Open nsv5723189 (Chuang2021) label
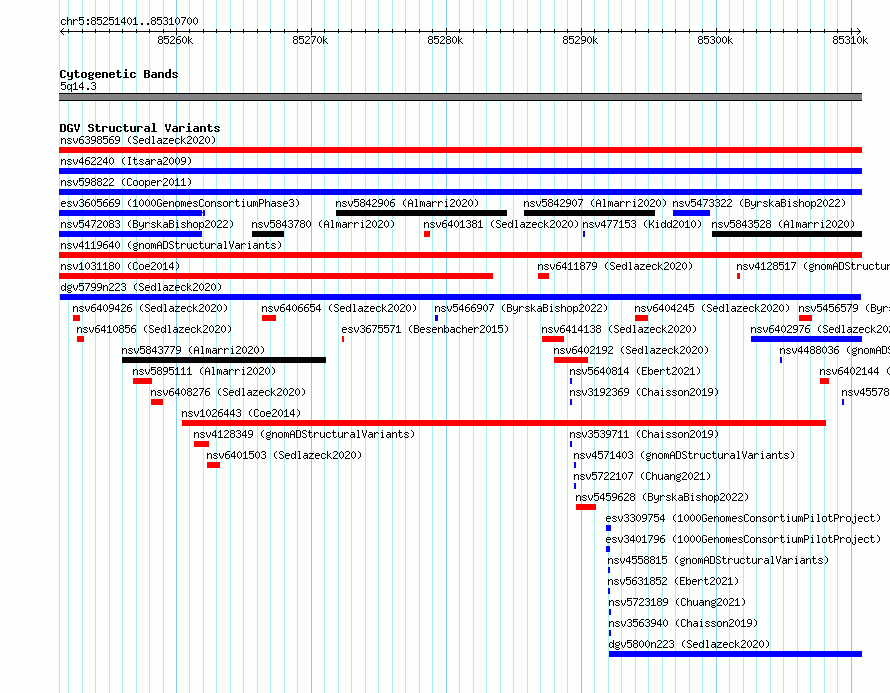 coord(677,602)
